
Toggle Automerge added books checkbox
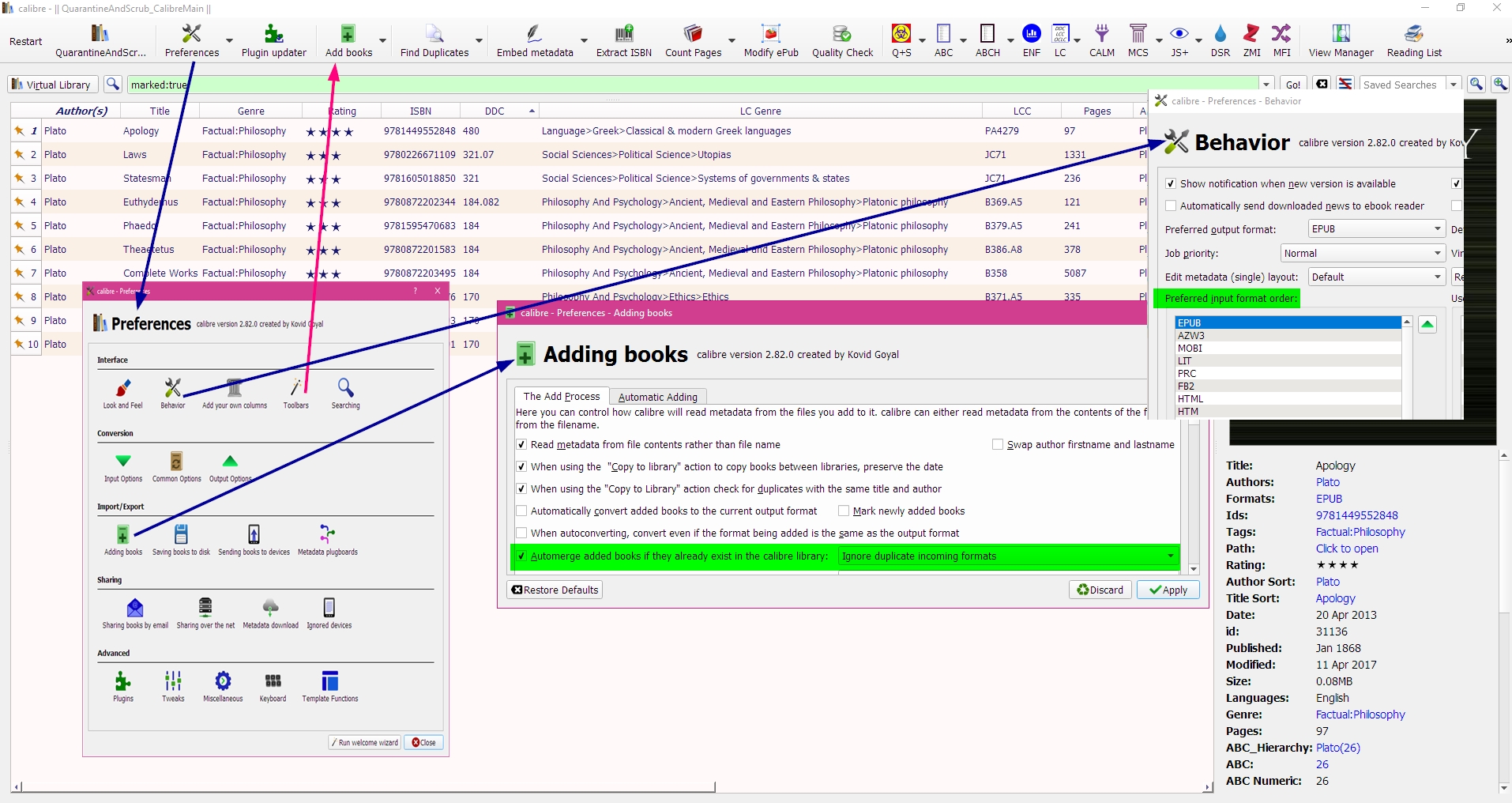point(521,556)
